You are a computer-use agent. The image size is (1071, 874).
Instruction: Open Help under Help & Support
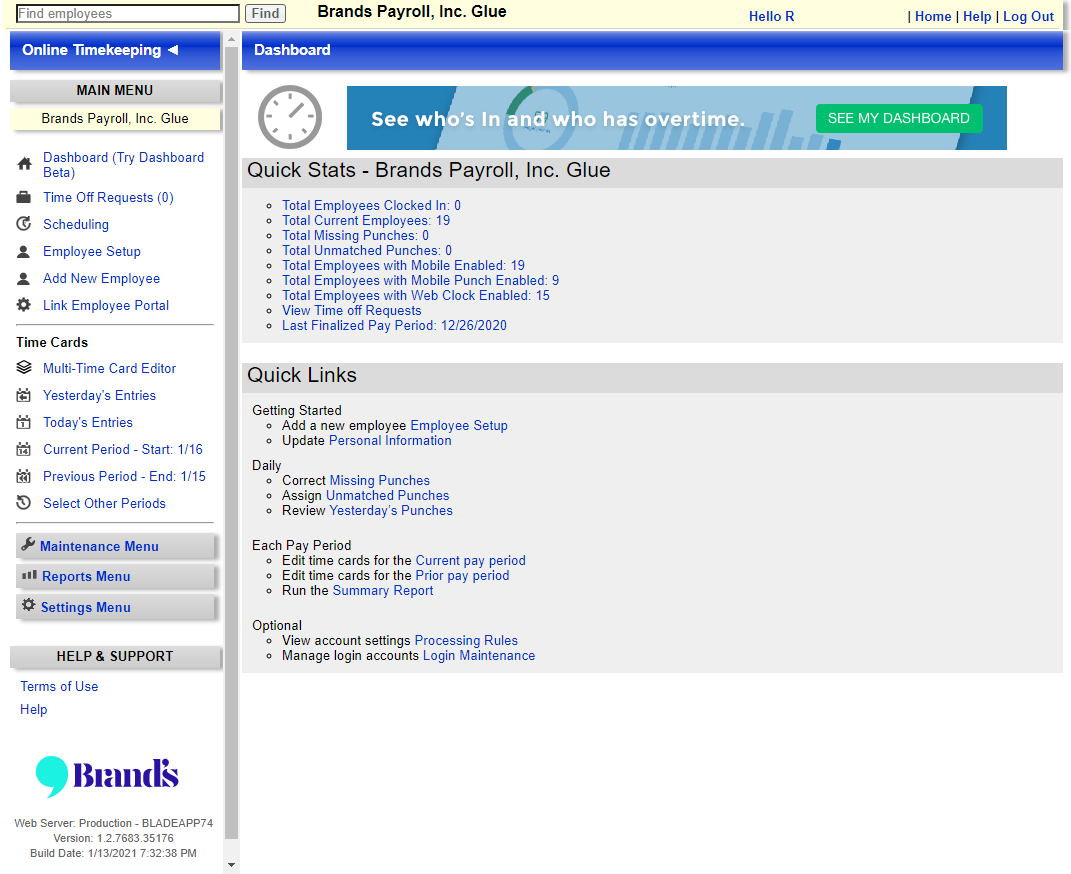tap(33, 709)
